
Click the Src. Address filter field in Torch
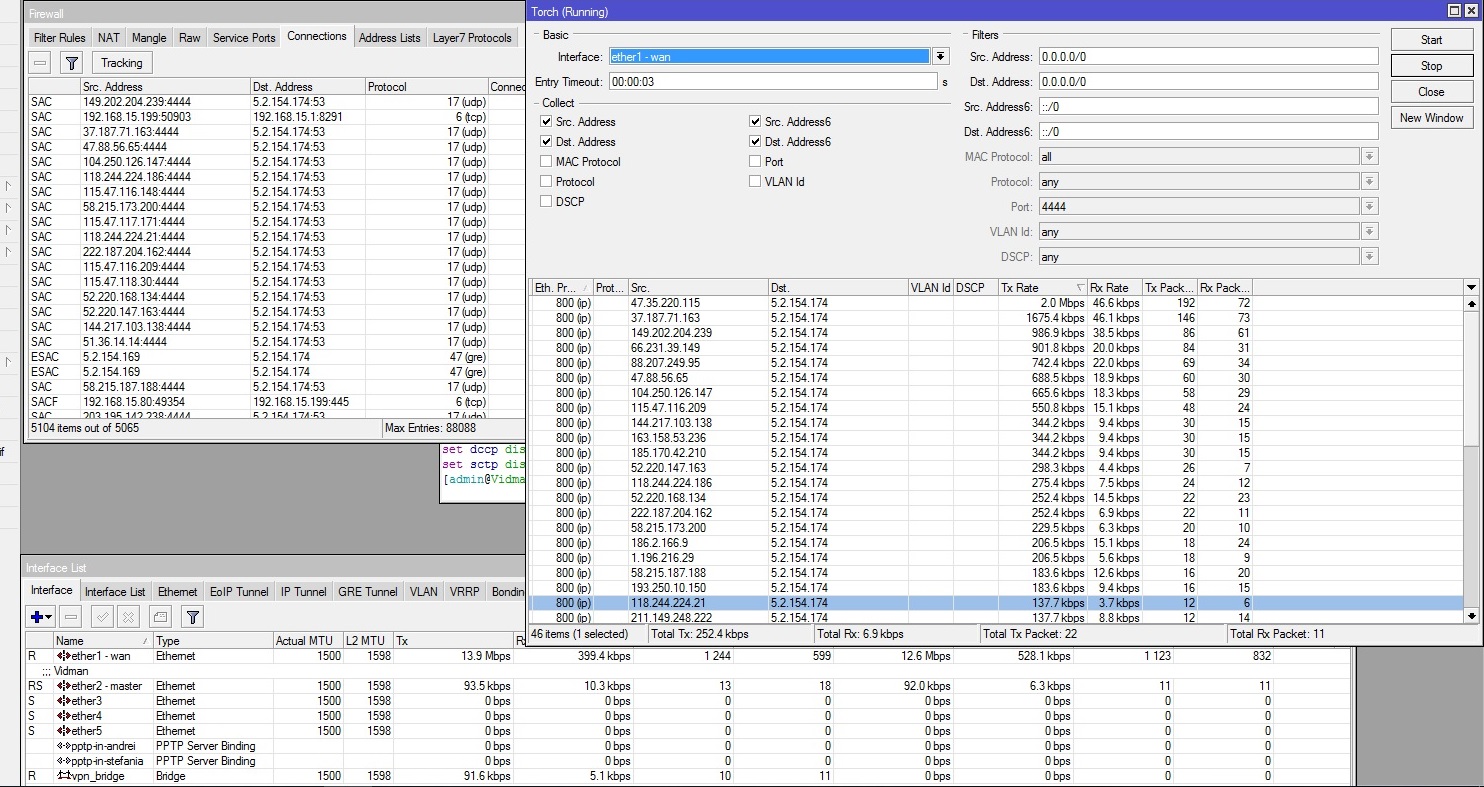(1208, 57)
